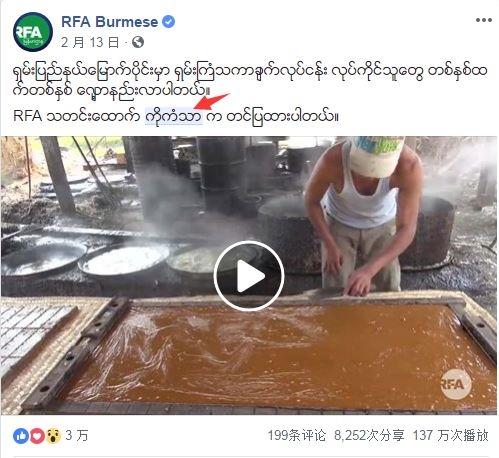Open the highlighted reporter name link
Viewport: 499px width, 458px height.
pos(174,116)
